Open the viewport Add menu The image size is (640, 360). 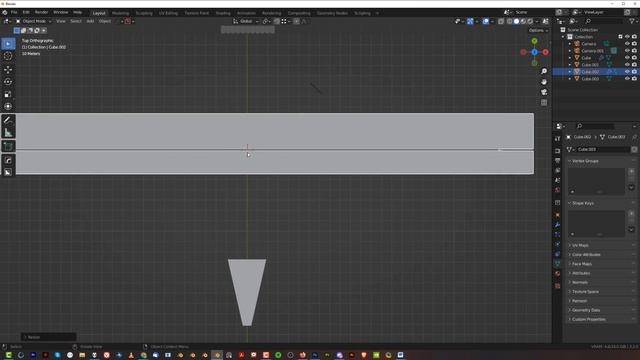point(90,21)
